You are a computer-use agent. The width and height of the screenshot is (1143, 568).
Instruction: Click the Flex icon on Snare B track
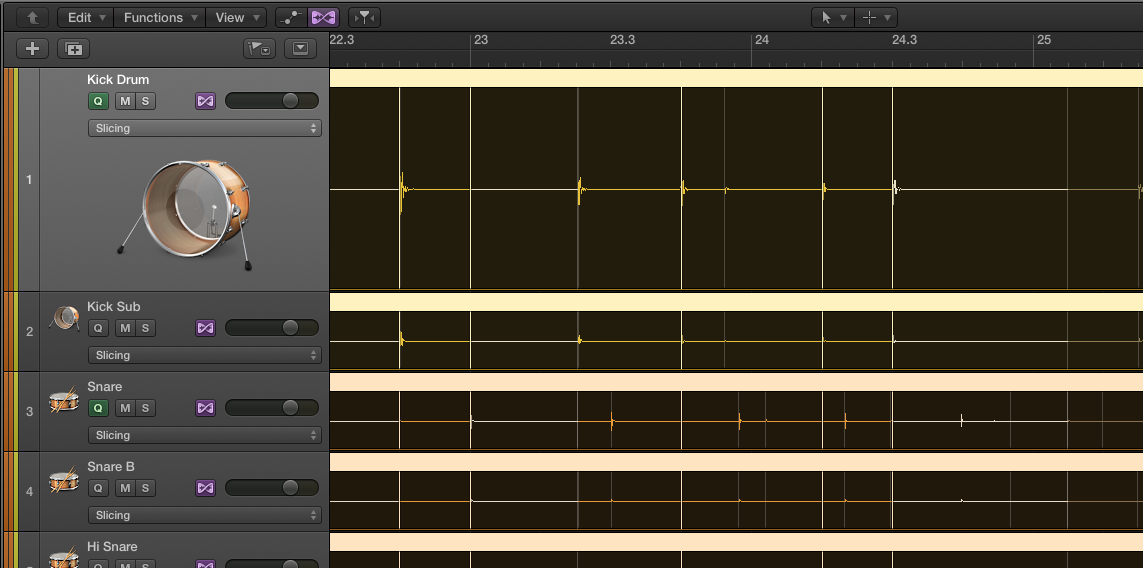pos(206,488)
